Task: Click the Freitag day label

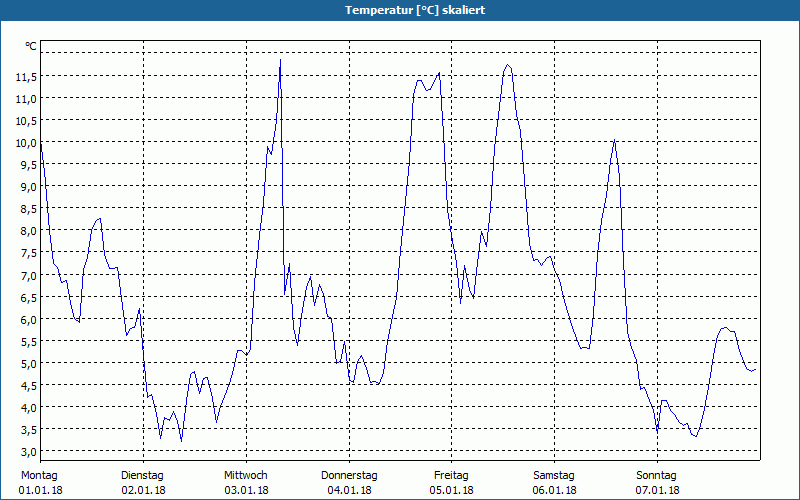Action: 451,476
